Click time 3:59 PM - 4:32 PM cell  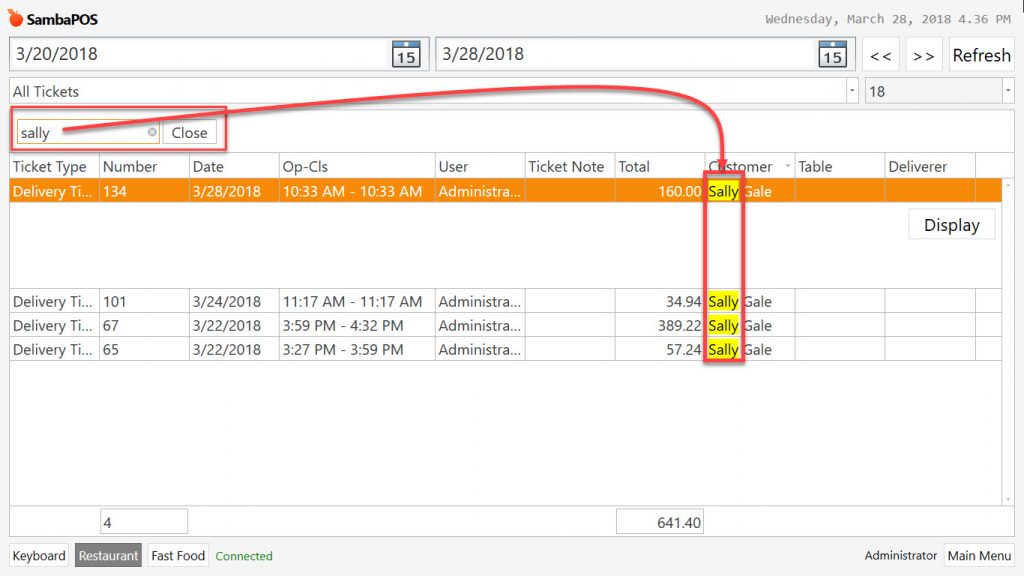click(x=357, y=325)
